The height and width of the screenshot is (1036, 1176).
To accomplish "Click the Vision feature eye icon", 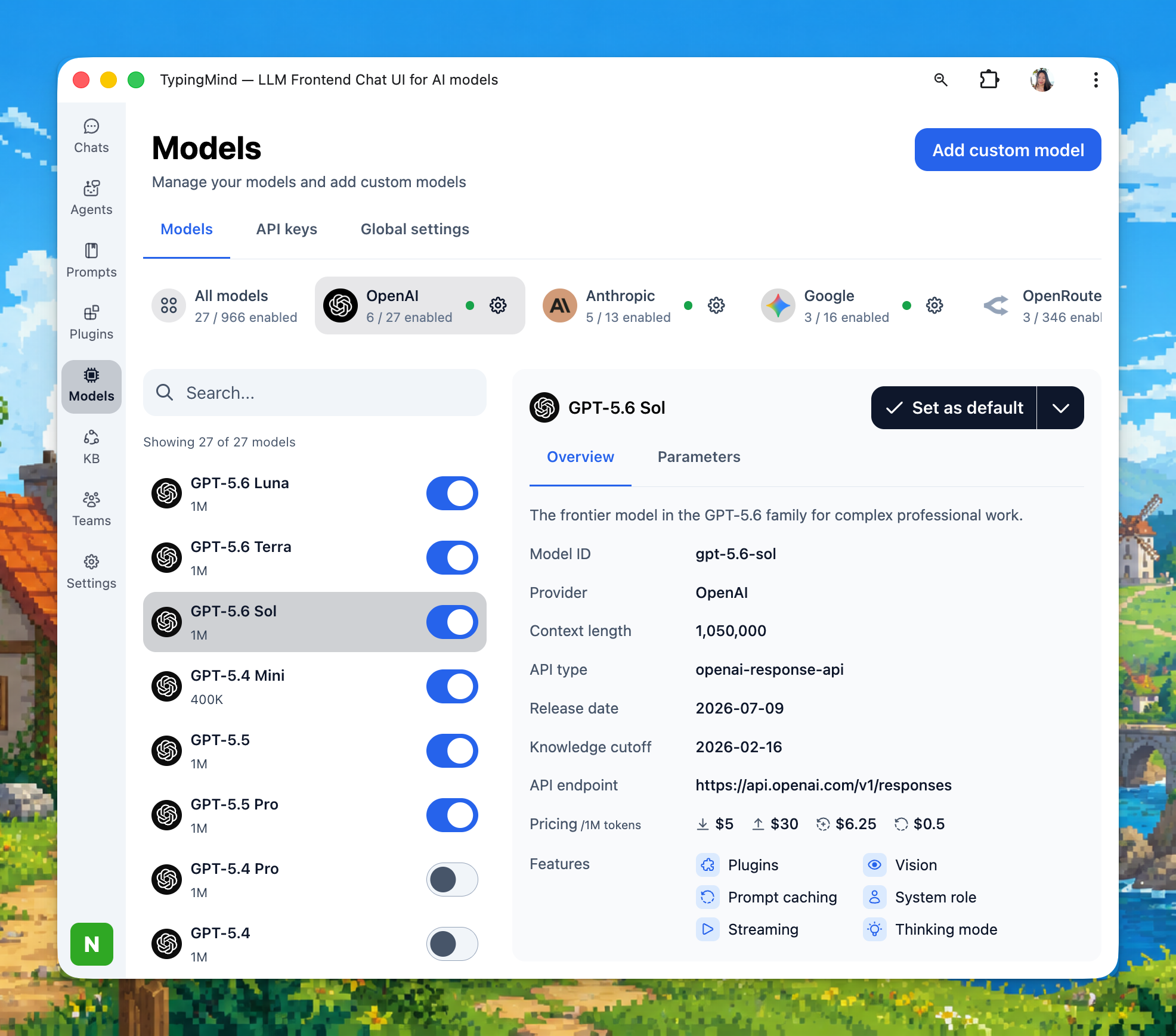I will (875, 865).
